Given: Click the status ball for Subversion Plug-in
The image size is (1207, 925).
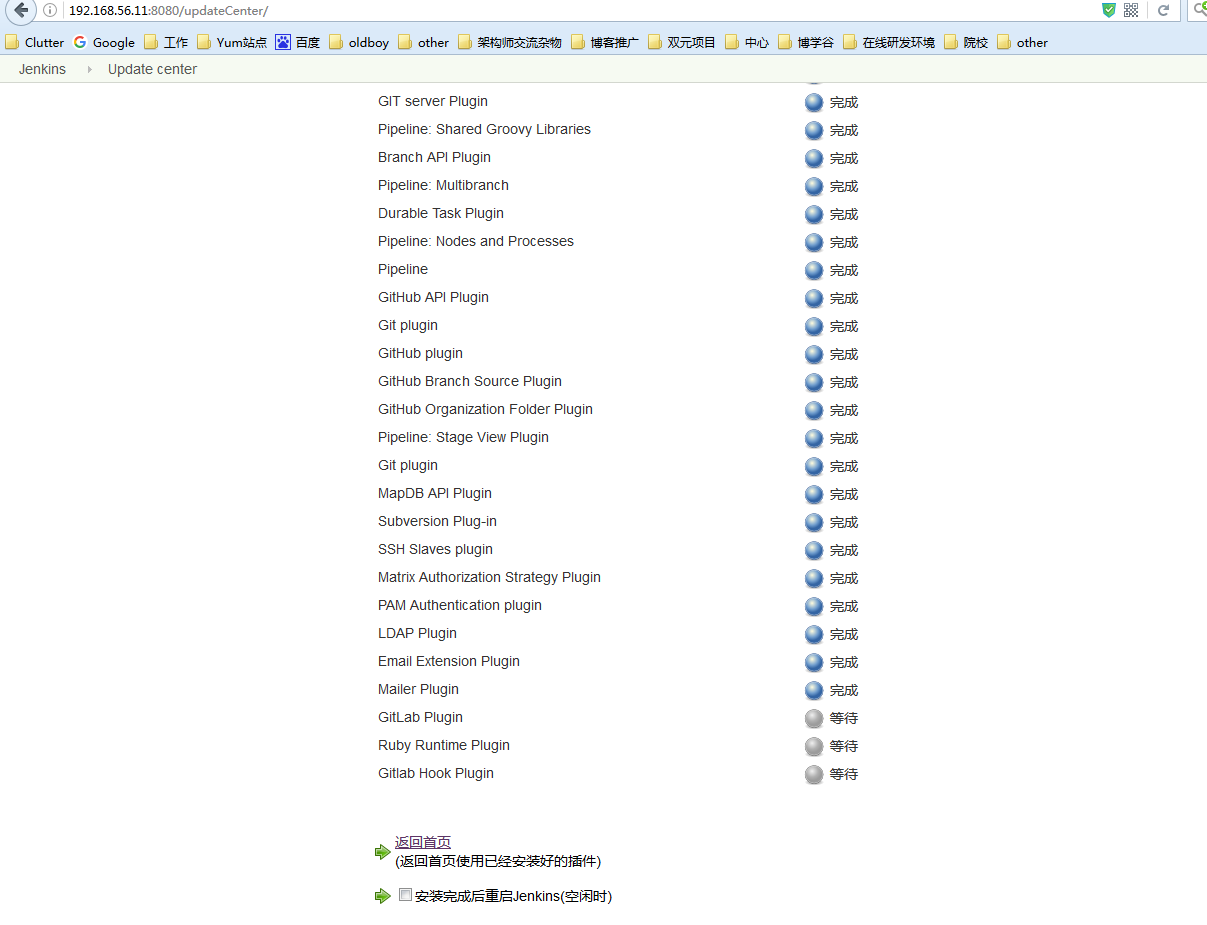Looking at the screenshot, I should coord(814,522).
